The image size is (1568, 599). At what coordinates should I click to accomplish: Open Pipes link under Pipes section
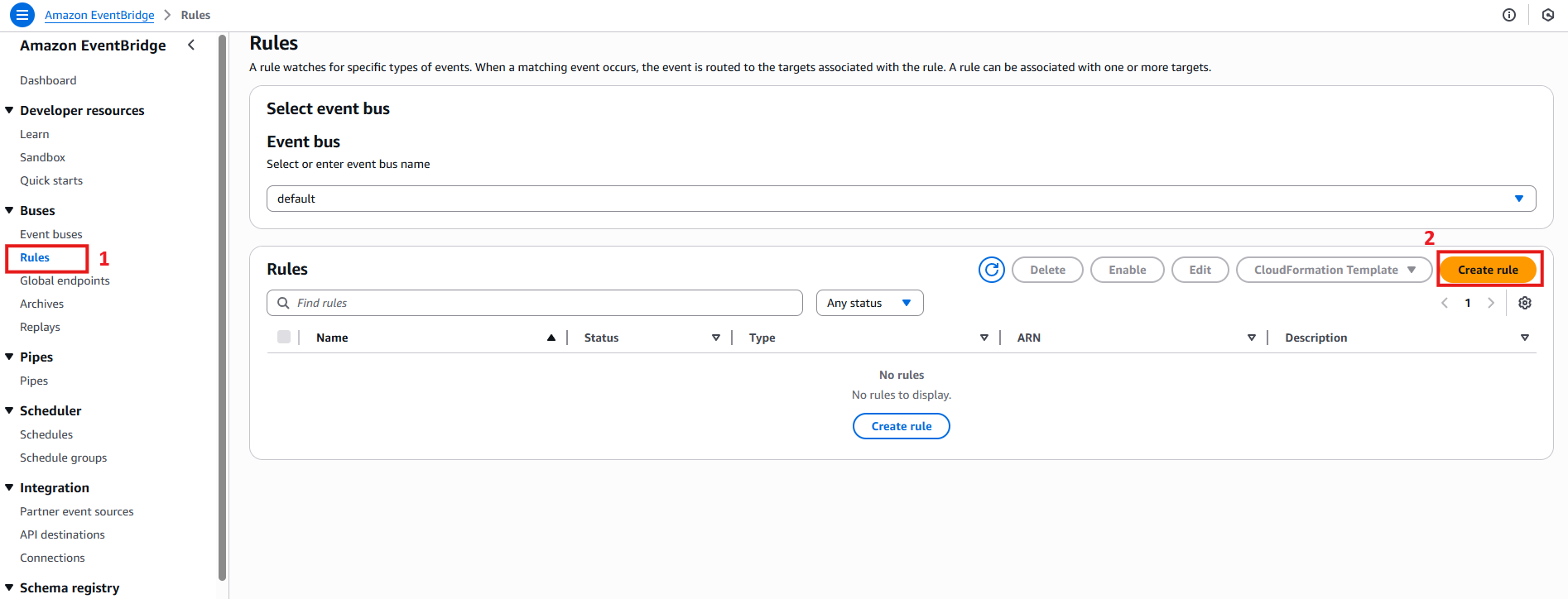[x=34, y=381]
